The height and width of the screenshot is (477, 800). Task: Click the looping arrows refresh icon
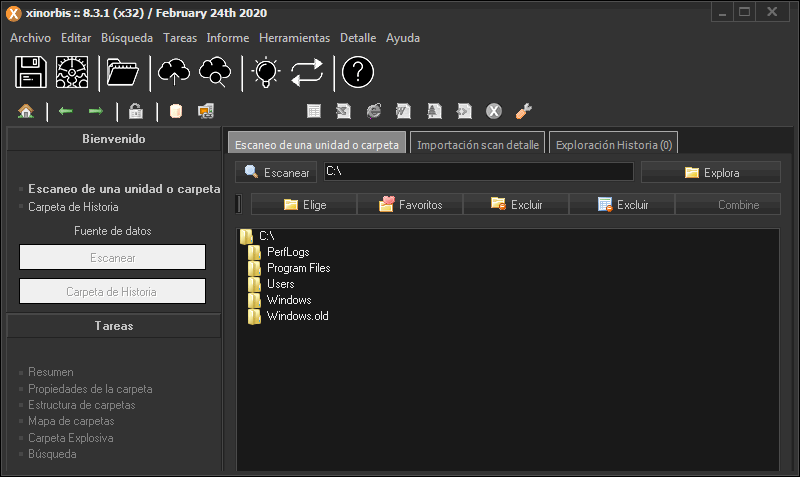[307, 72]
